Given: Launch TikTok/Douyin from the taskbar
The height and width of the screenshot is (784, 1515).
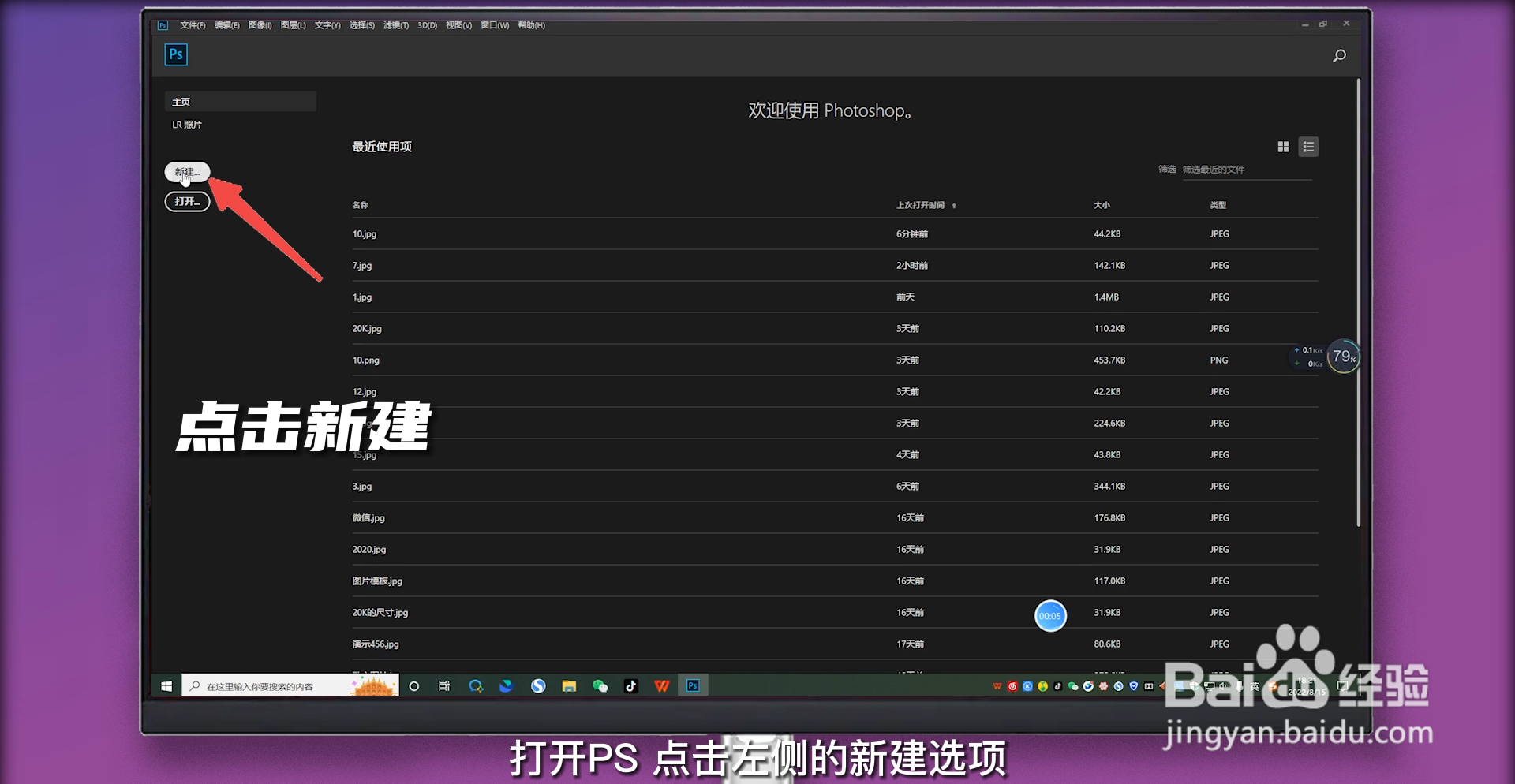Looking at the screenshot, I should pos(630,686).
